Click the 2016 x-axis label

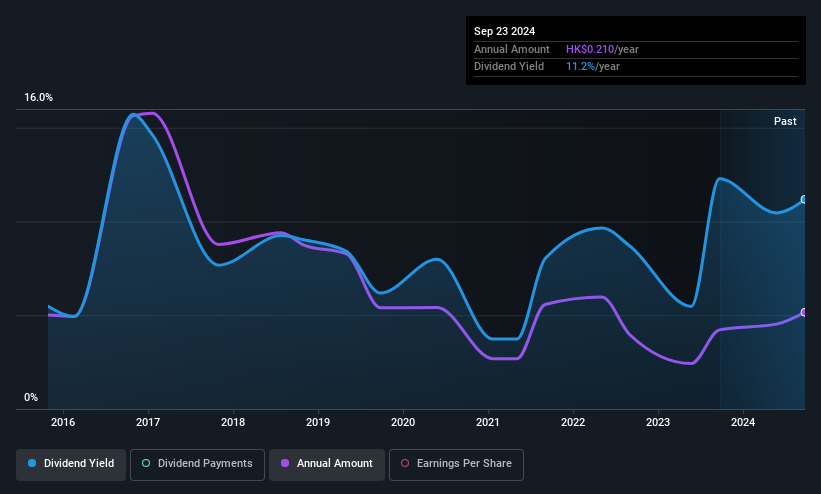coord(63,422)
